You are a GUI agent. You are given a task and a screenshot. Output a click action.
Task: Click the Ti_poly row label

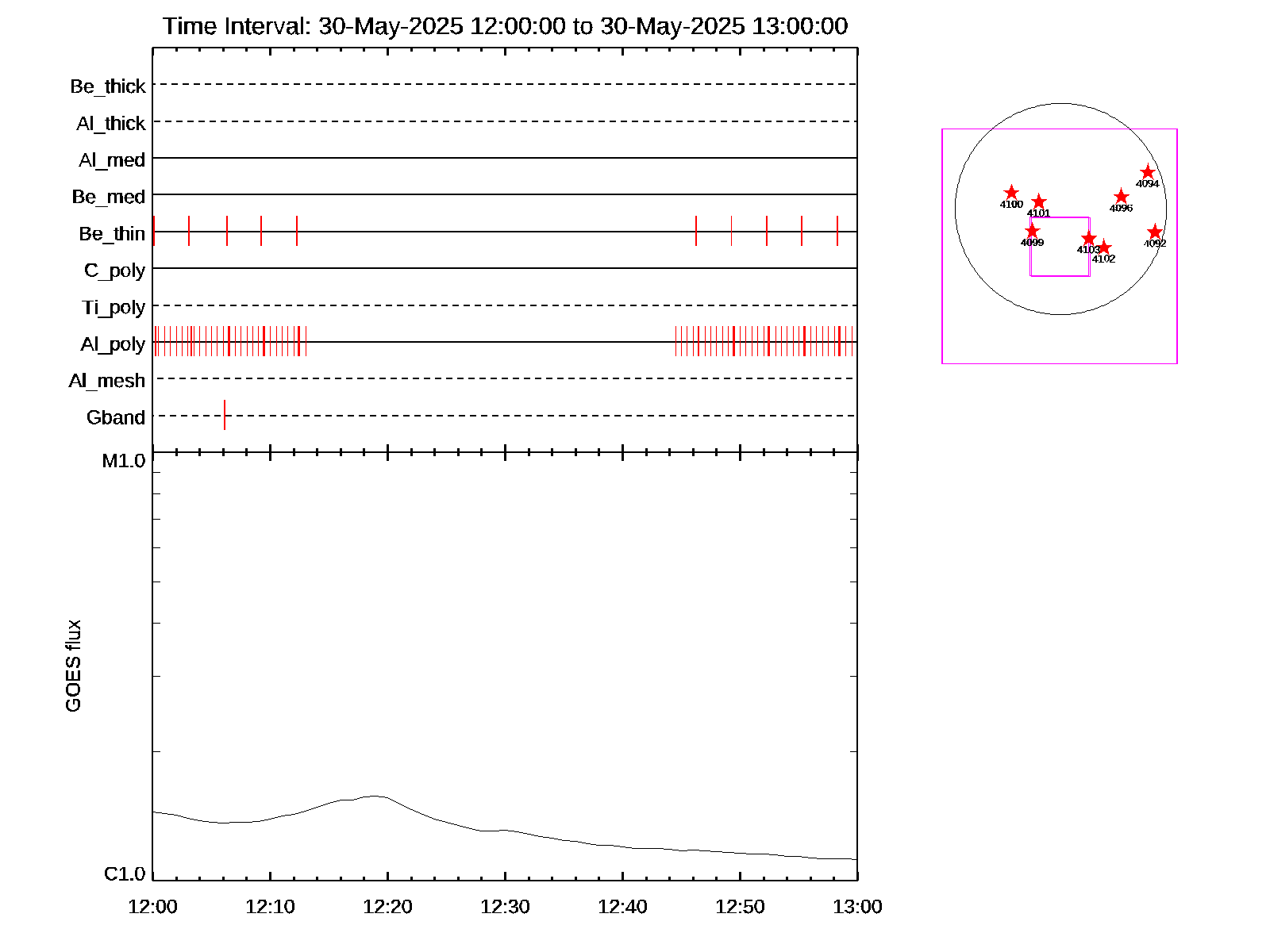(114, 308)
